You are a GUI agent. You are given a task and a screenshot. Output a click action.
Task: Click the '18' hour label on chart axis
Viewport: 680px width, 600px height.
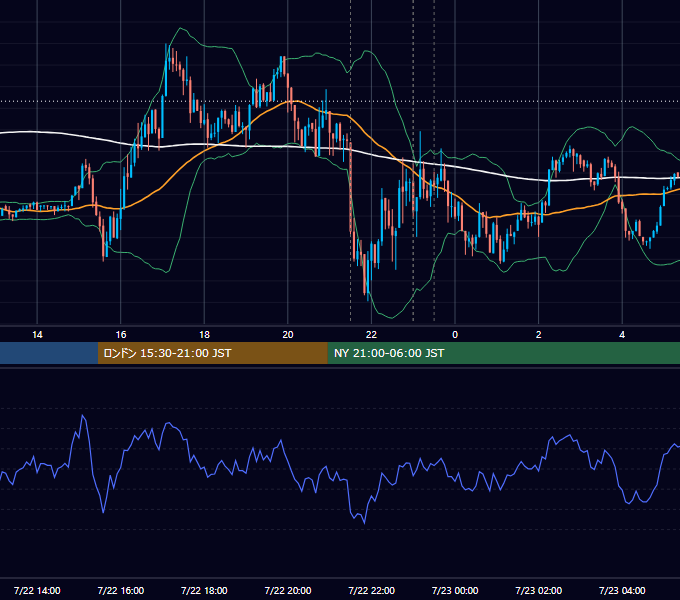[x=204, y=335]
